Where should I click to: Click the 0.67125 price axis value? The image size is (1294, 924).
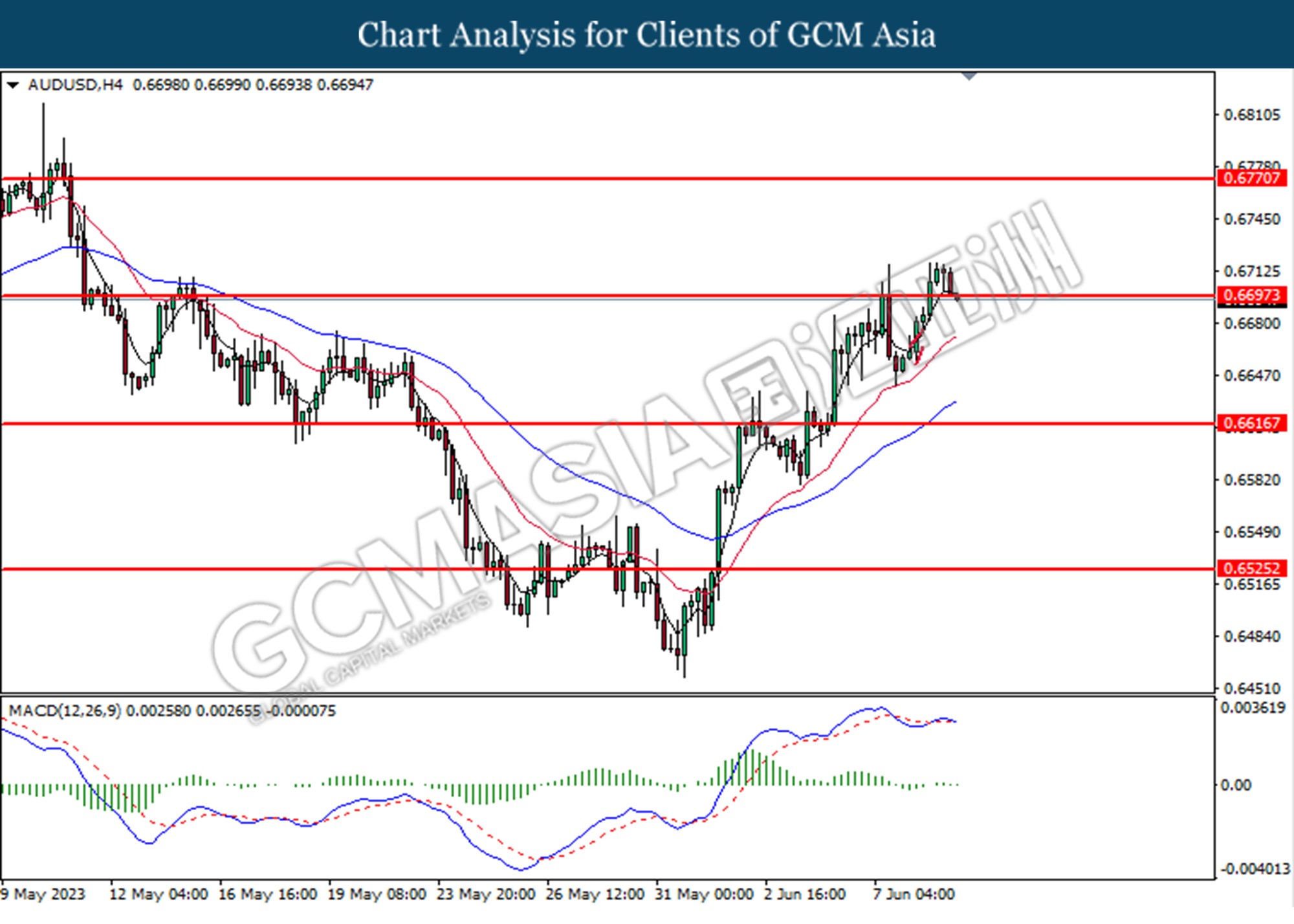1252,271
